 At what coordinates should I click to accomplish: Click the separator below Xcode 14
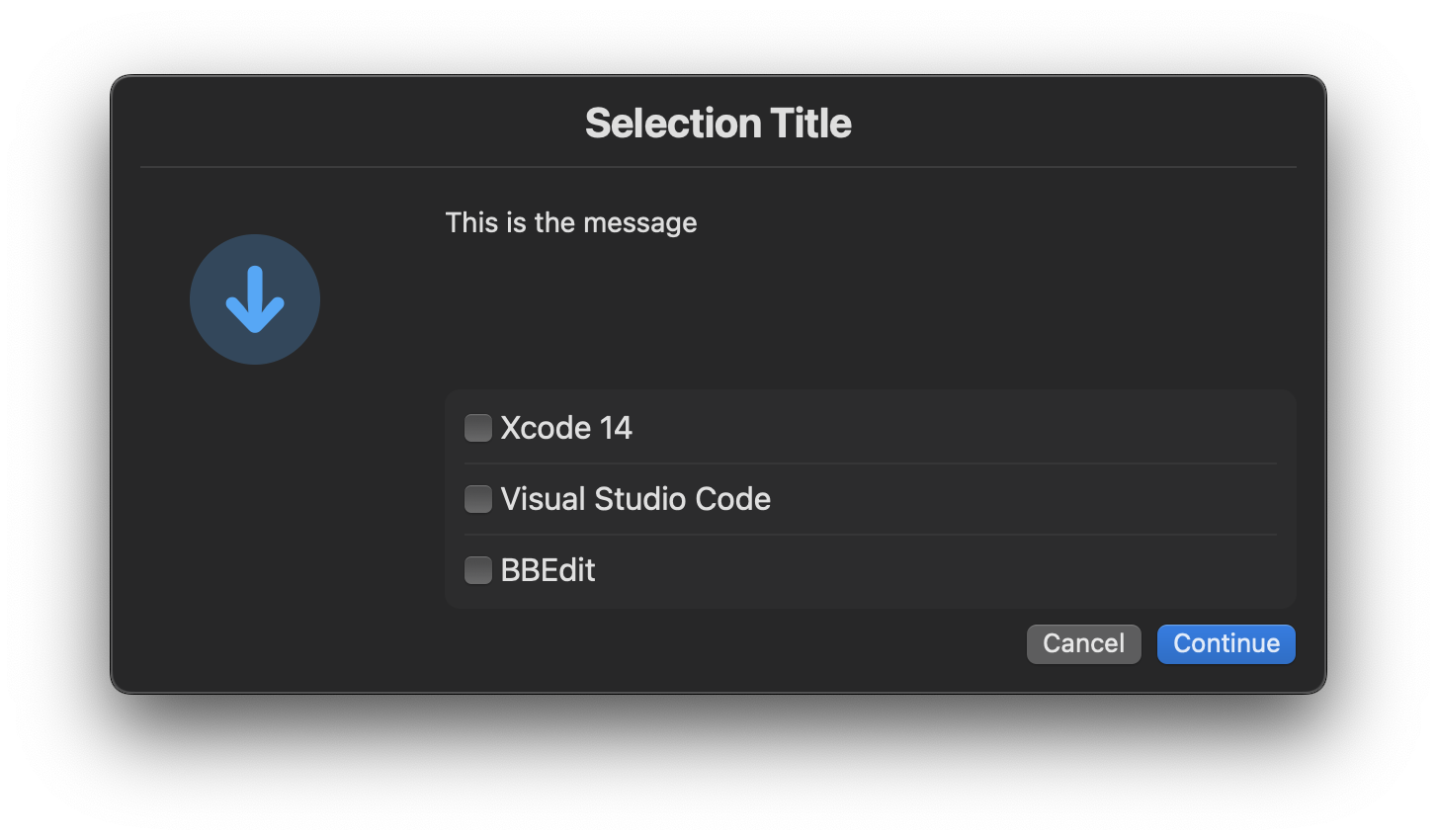(x=870, y=462)
